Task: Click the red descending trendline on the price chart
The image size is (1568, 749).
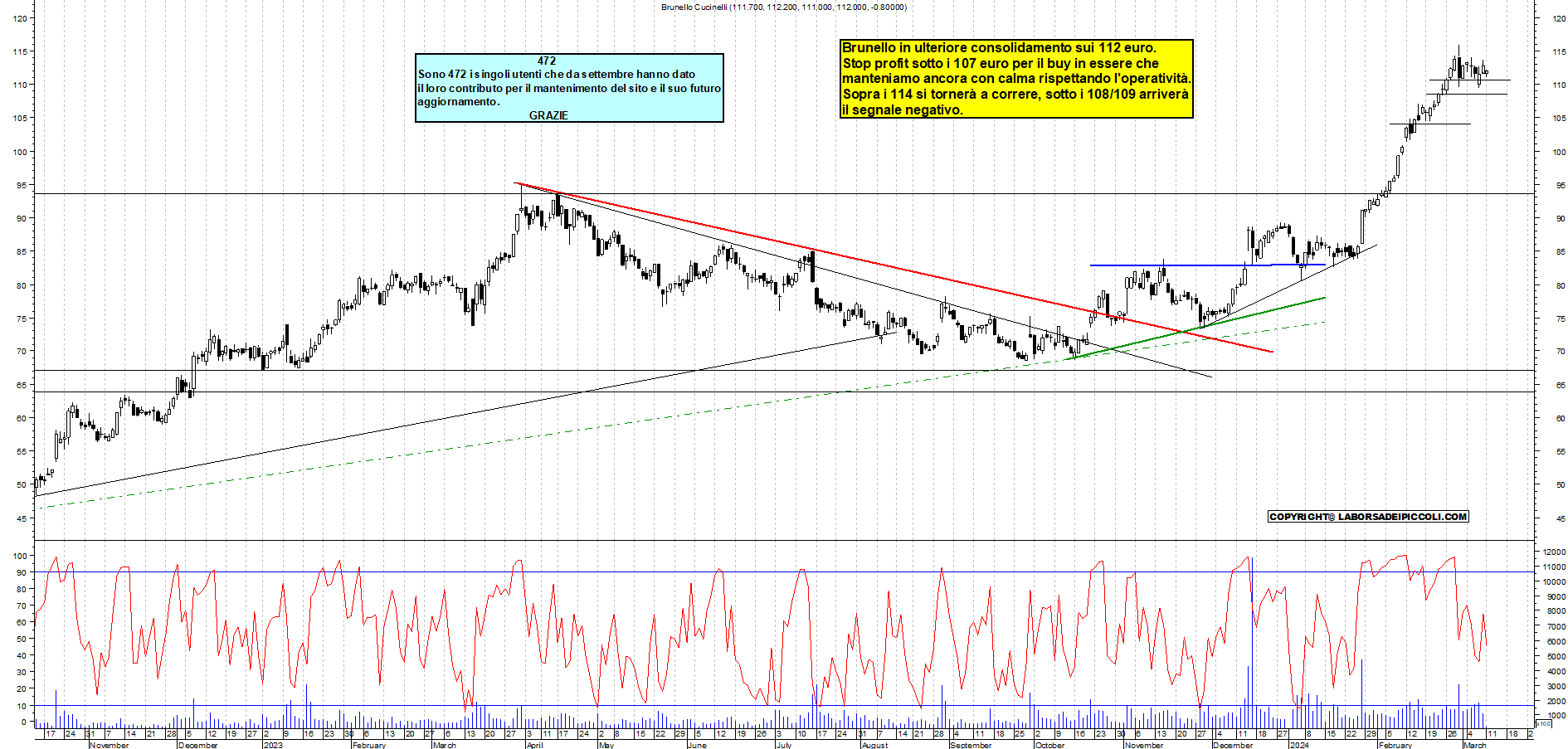Action: pos(894,267)
